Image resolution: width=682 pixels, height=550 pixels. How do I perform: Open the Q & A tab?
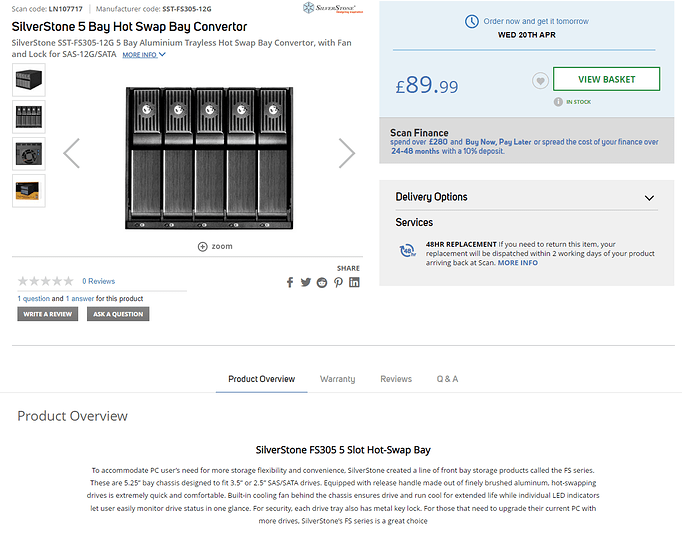pyautogui.click(x=447, y=379)
